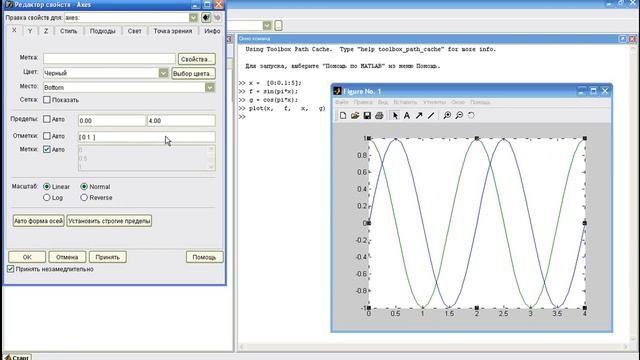The image size is (640, 360).
Task: Click the lower limit field '0.00'
Action: pos(112,120)
